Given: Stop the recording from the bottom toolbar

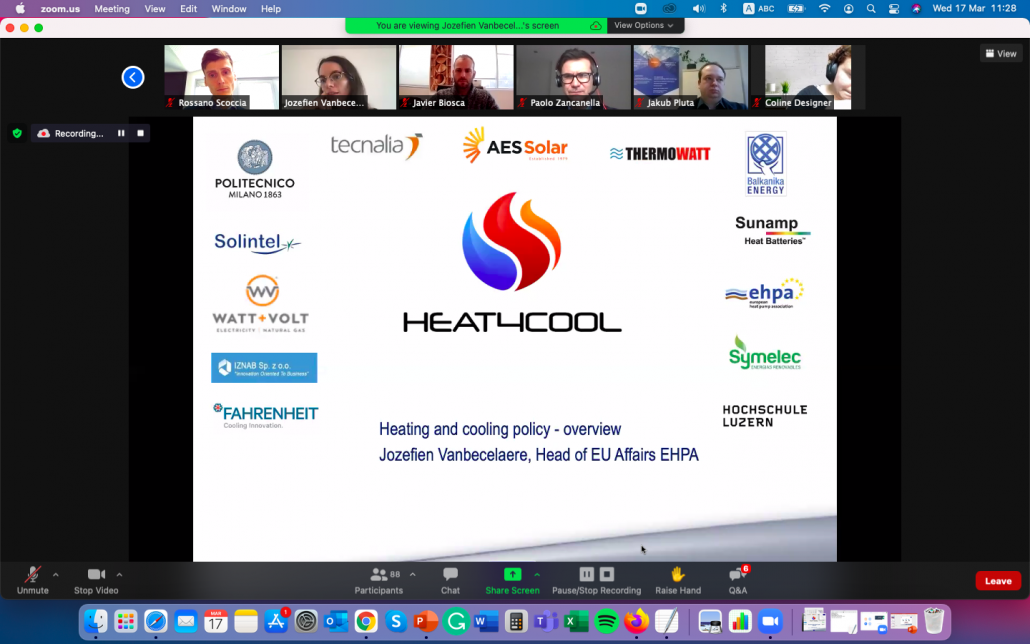Looking at the screenshot, I should (607, 574).
